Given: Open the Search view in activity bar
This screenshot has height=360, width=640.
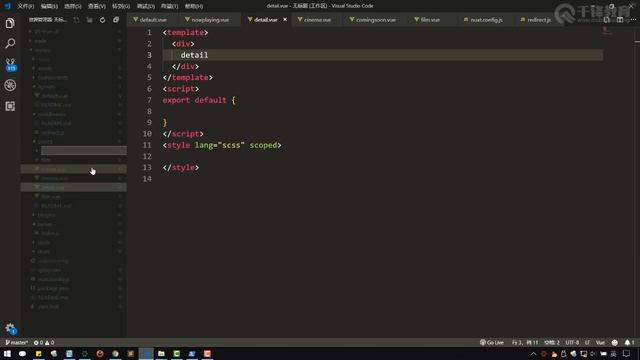Looking at the screenshot, I should click(10, 43).
